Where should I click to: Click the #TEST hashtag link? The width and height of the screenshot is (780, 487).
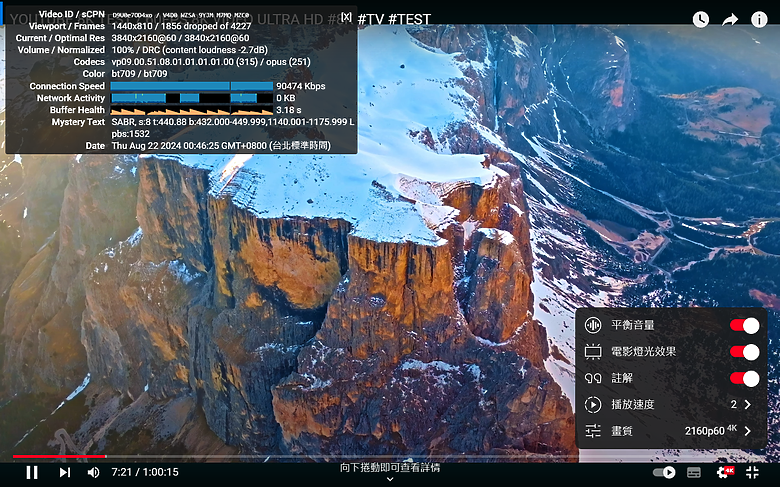pos(409,19)
